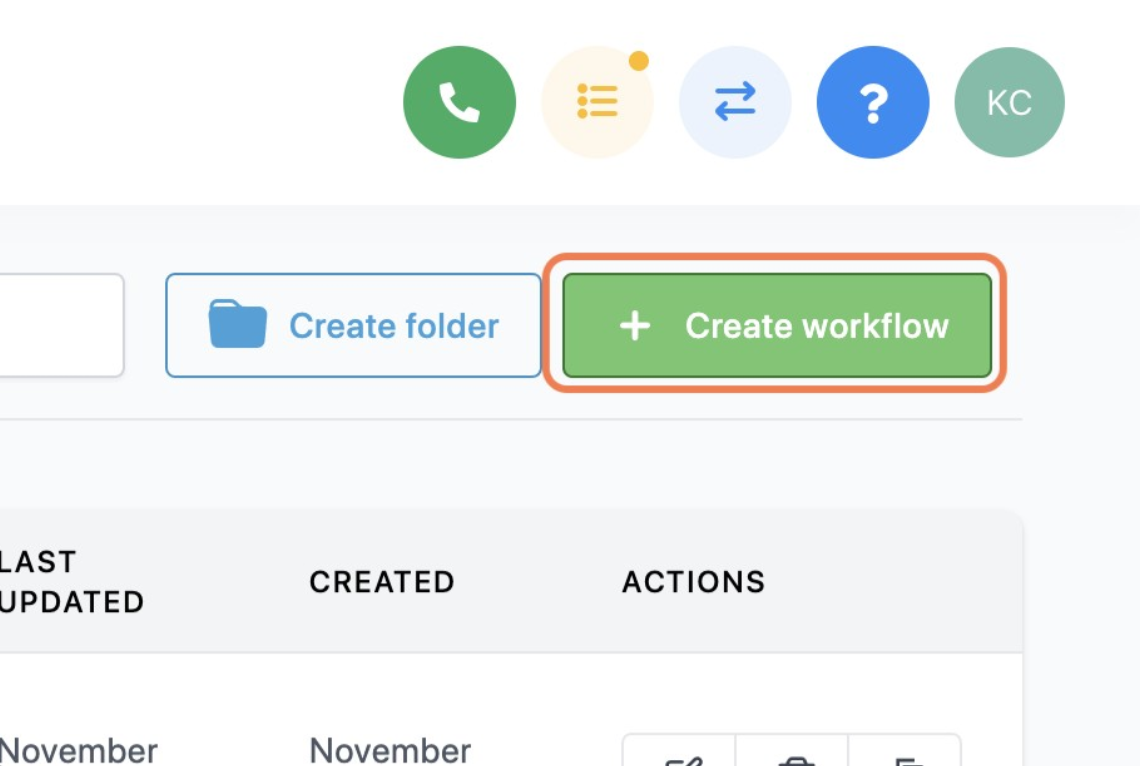Click the plus icon on Create workflow
Screen dimensions: 1148x766
pyautogui.click(x=636, y=325)
